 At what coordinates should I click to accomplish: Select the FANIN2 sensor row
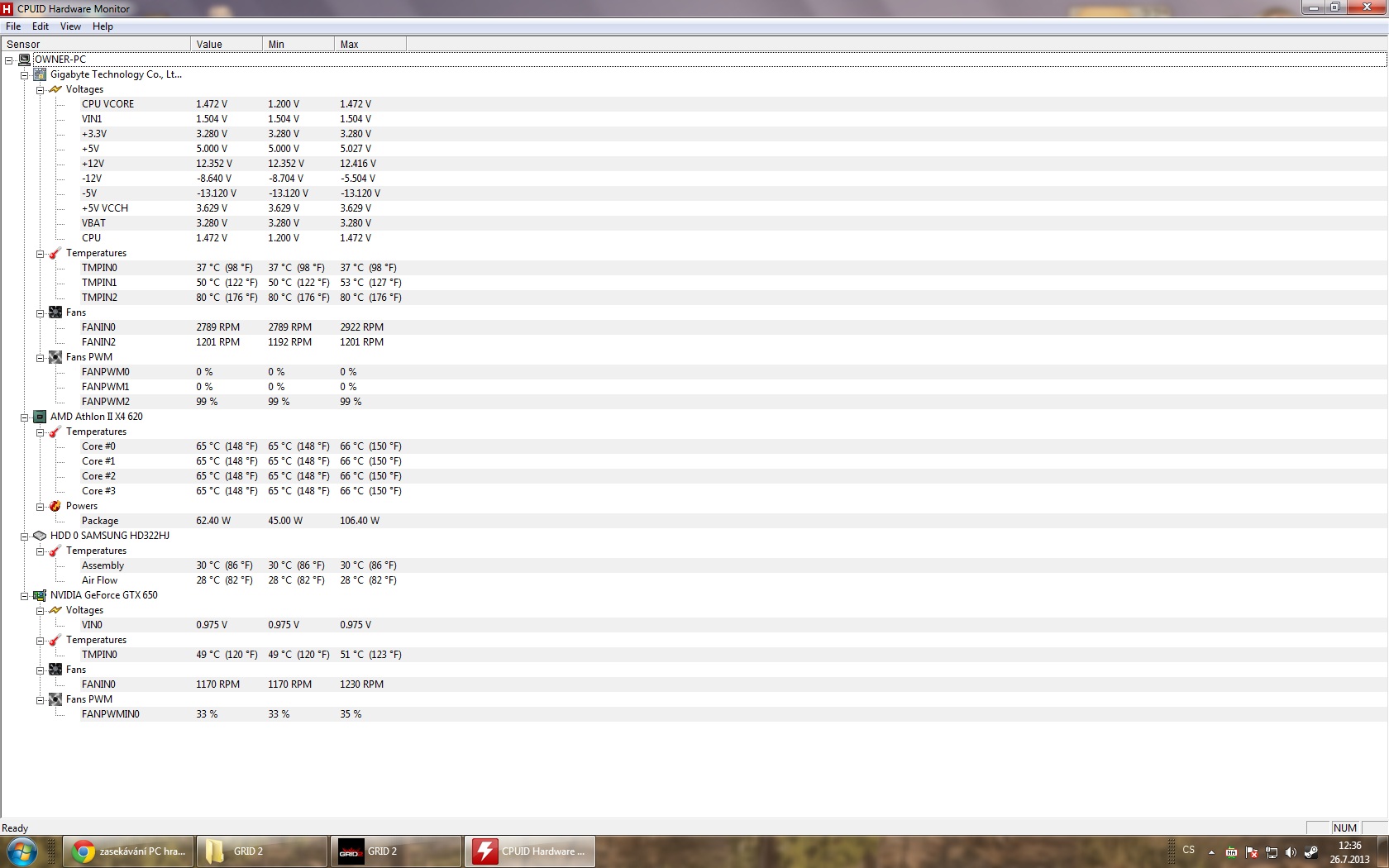point(733,342)
